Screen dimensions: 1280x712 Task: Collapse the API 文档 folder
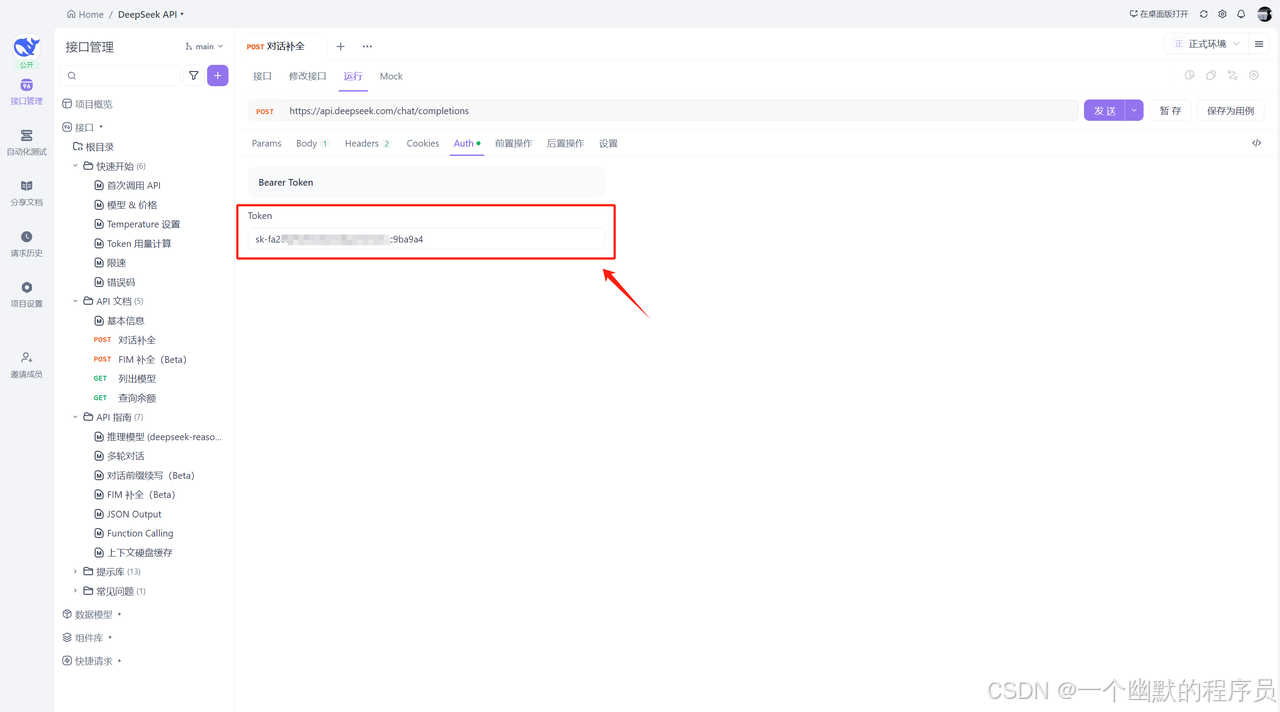click(75, 301)
